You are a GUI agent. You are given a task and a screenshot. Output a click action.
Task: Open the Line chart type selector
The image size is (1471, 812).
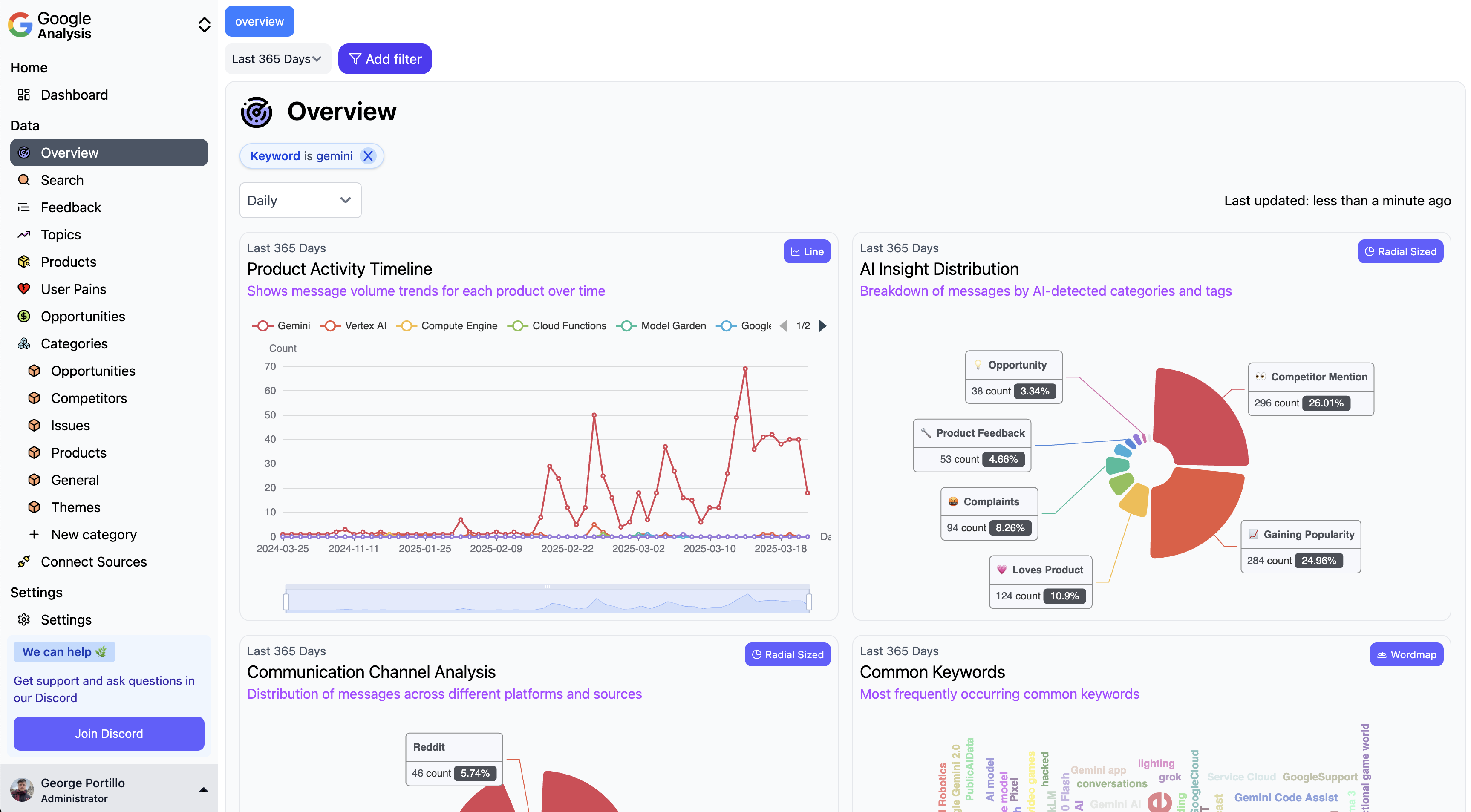[x=807, y=251]
